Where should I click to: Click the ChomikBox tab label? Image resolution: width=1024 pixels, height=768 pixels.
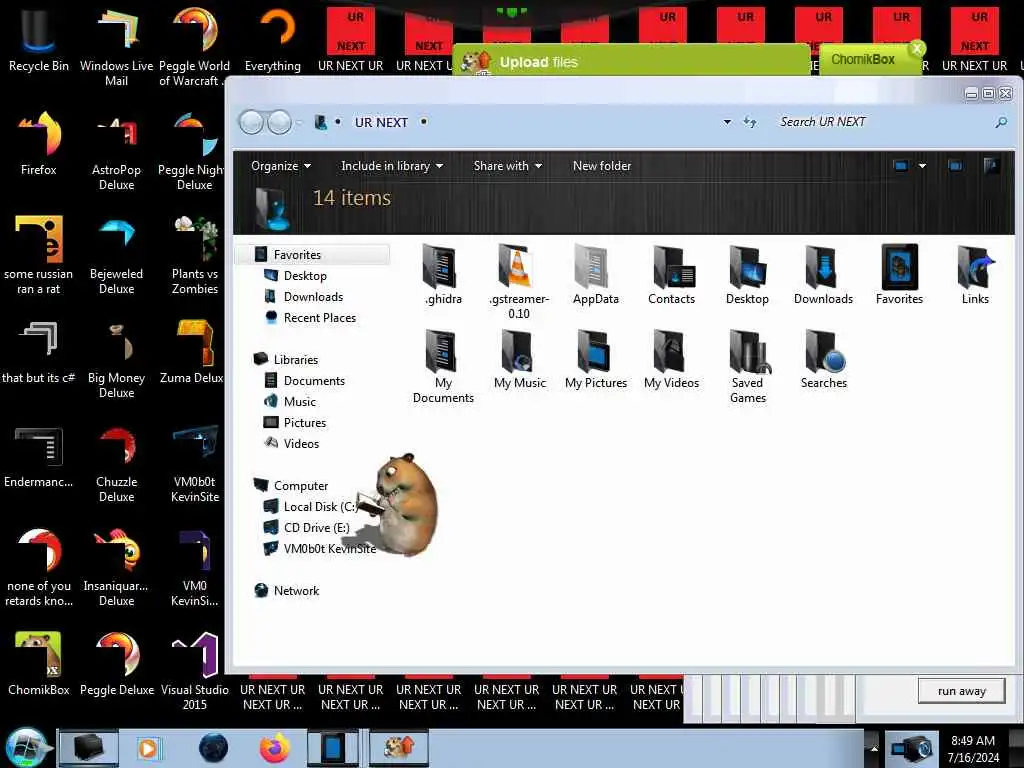point(863,59)
